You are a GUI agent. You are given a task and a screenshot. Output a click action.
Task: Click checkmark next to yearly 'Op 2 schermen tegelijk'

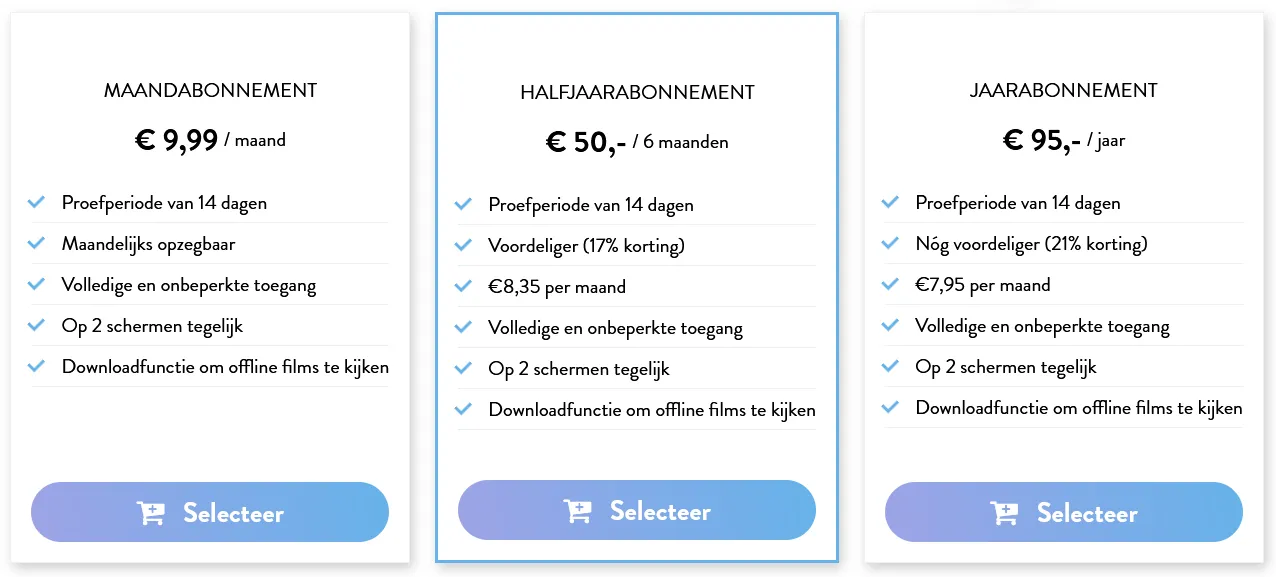click(890, 366)
